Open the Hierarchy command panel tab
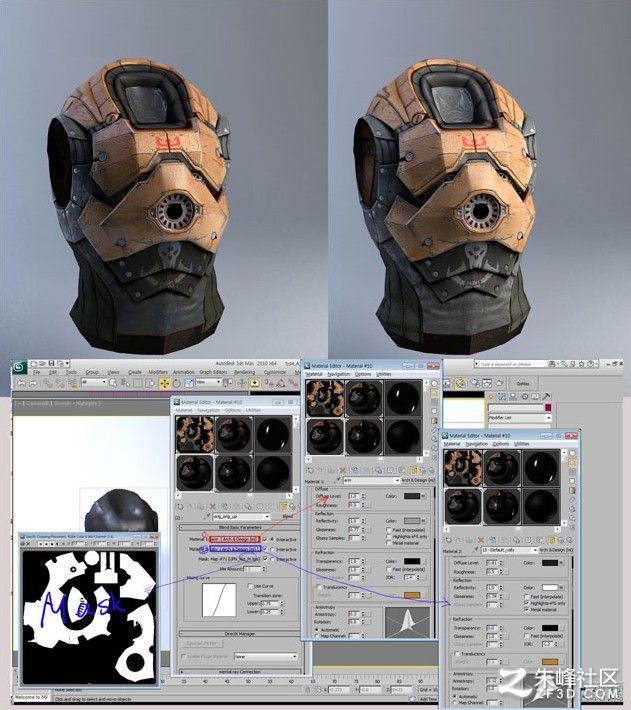The height and width of the screenshot is (710, 631). 513,396
